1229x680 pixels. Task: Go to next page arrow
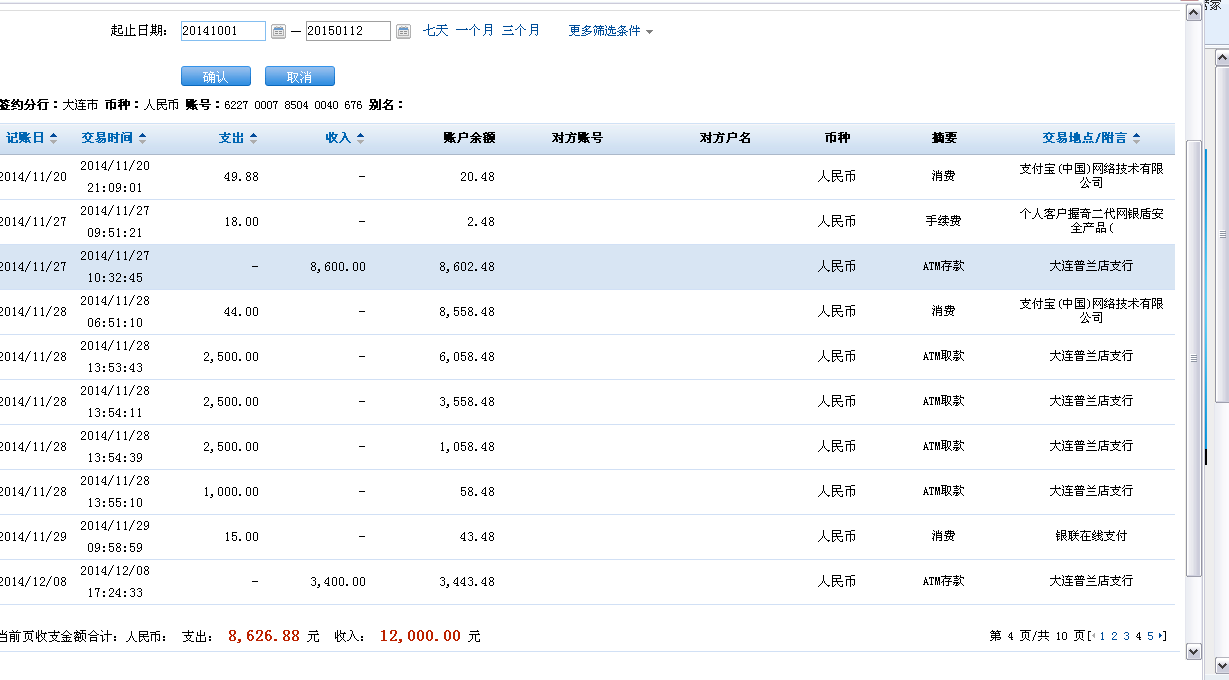point(1162,636)
